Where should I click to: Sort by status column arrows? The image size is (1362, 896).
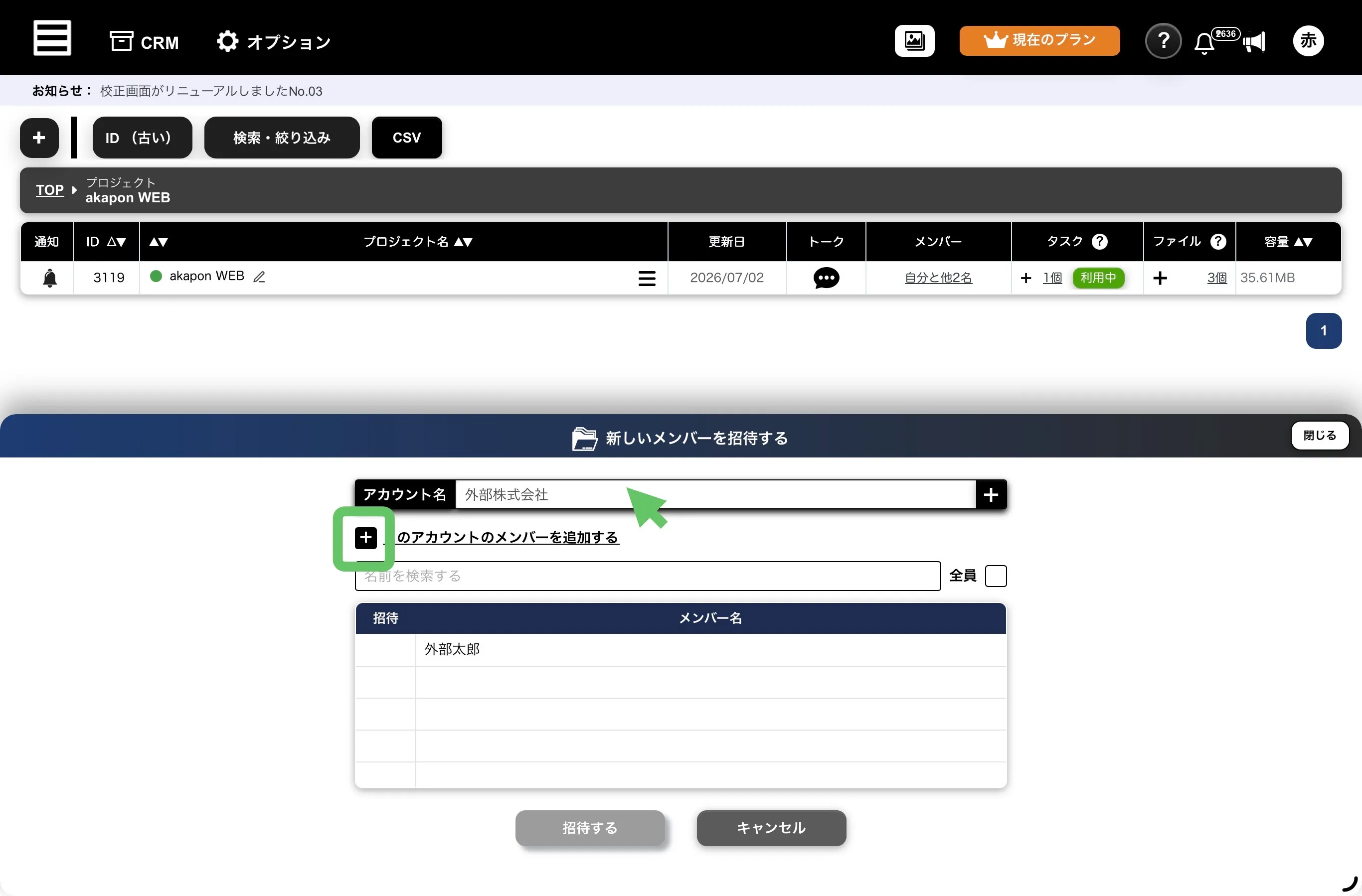point(159,242)
